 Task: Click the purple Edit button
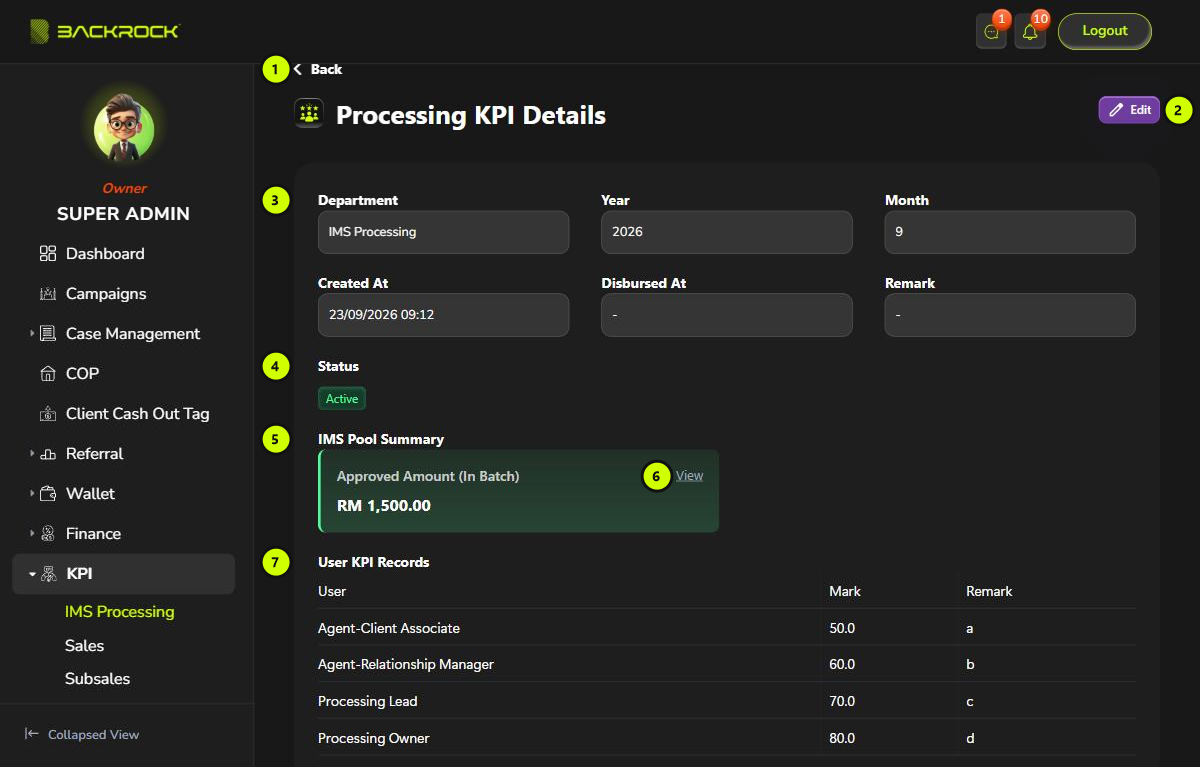[x=1129, y=110]
